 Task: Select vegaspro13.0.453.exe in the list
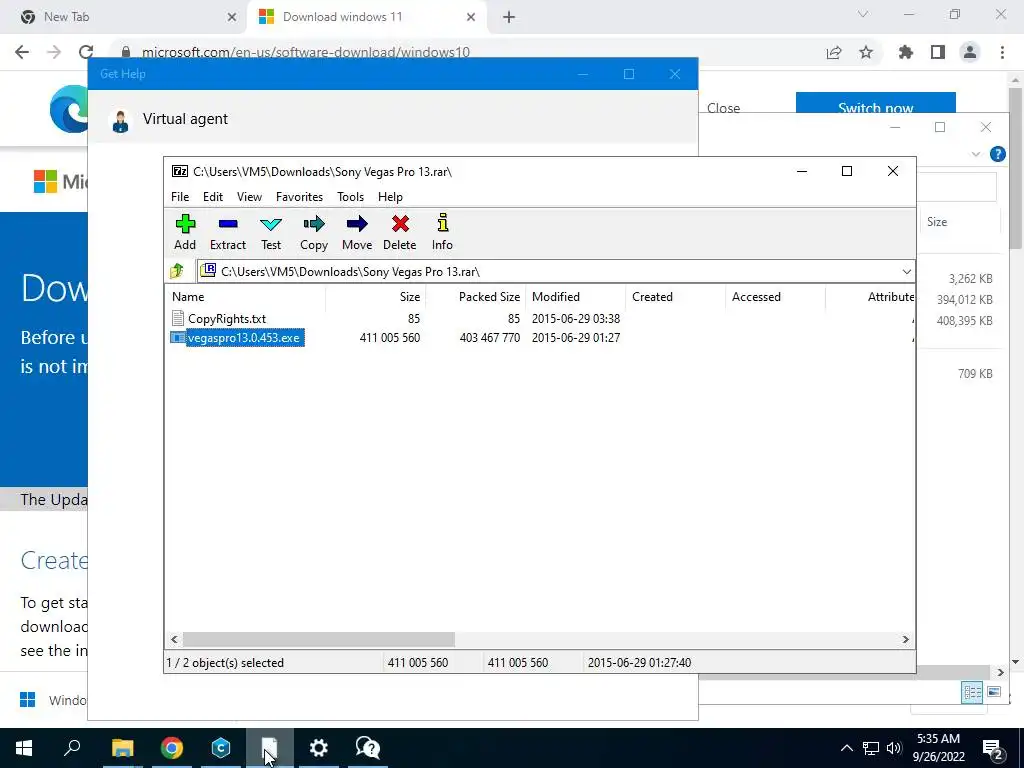[244, 338]
